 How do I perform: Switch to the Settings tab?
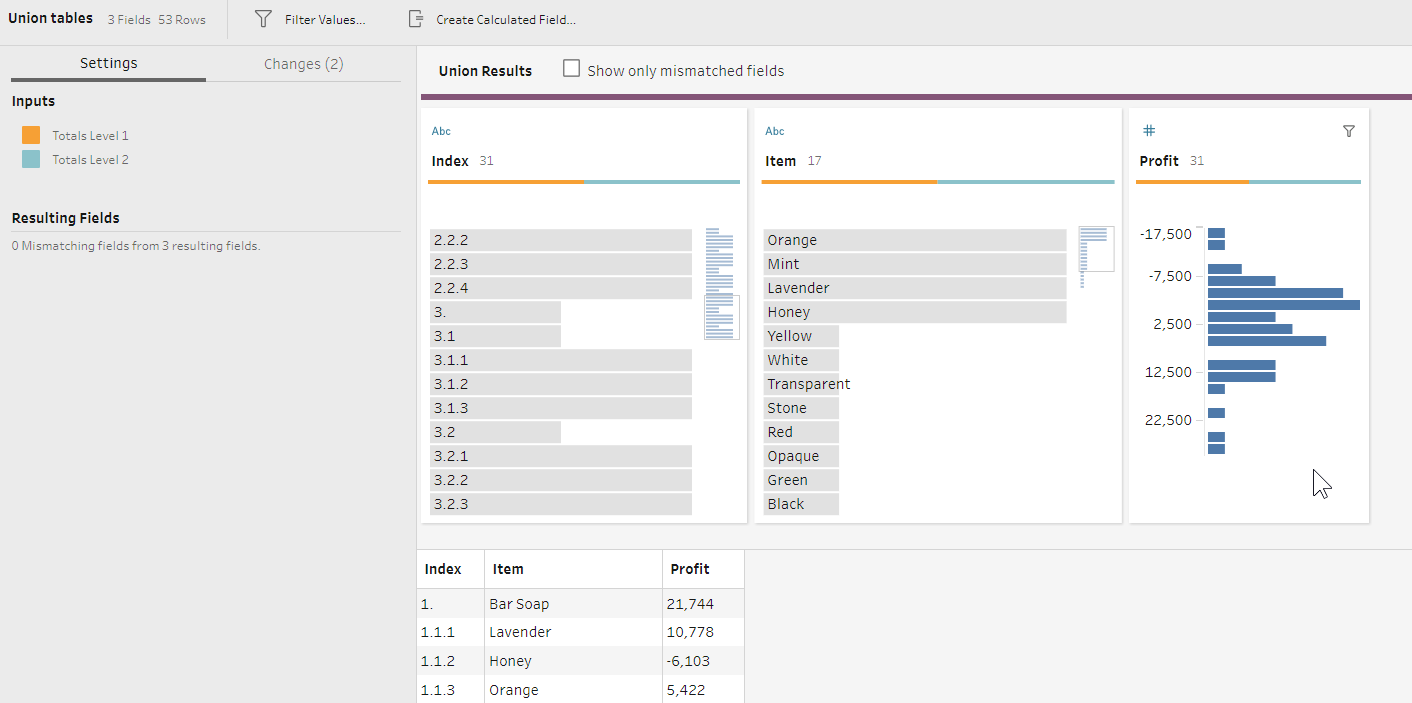(108, 63)
